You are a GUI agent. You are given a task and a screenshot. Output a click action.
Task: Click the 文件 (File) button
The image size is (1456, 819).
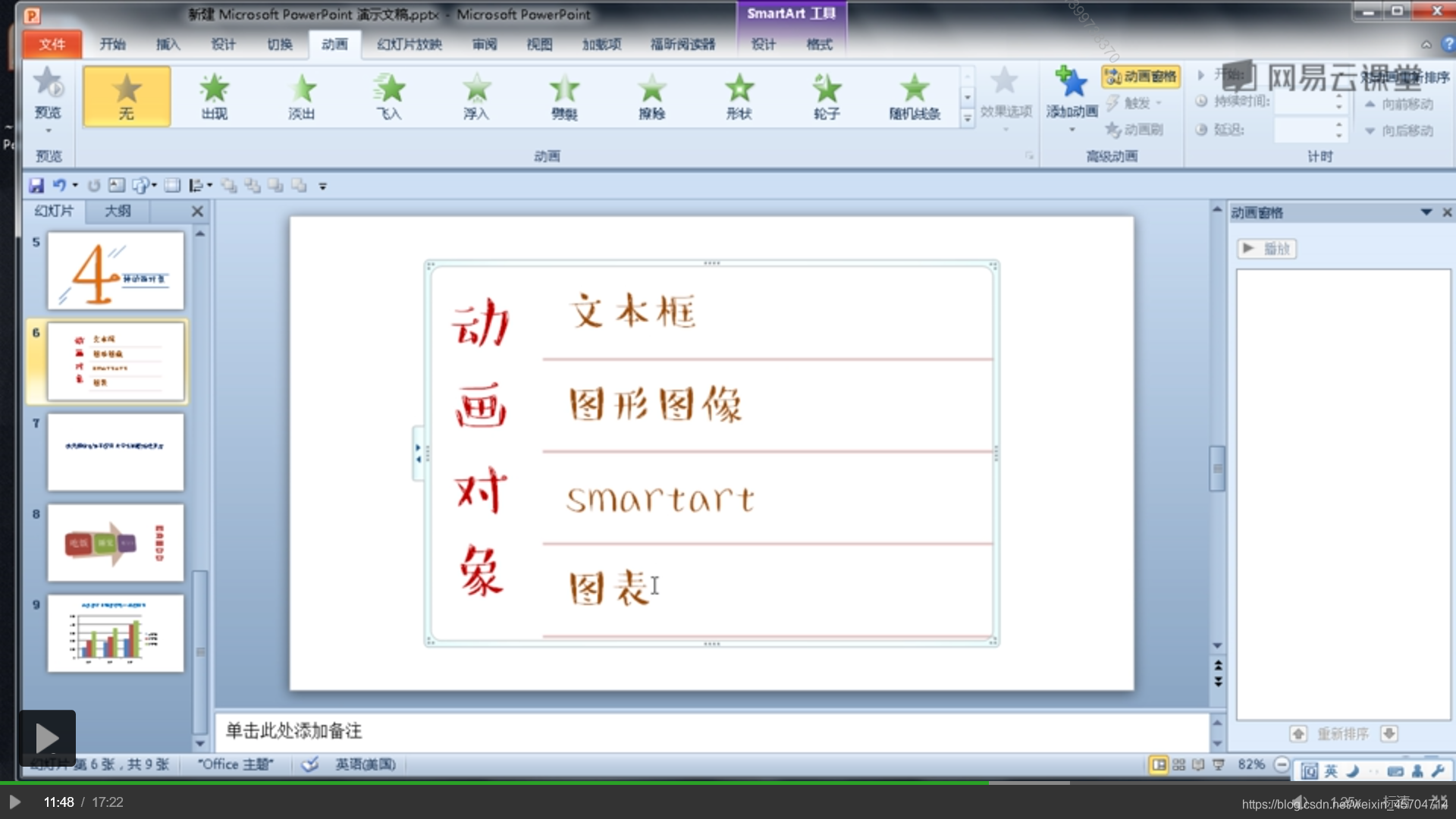(x=52, y=45)
